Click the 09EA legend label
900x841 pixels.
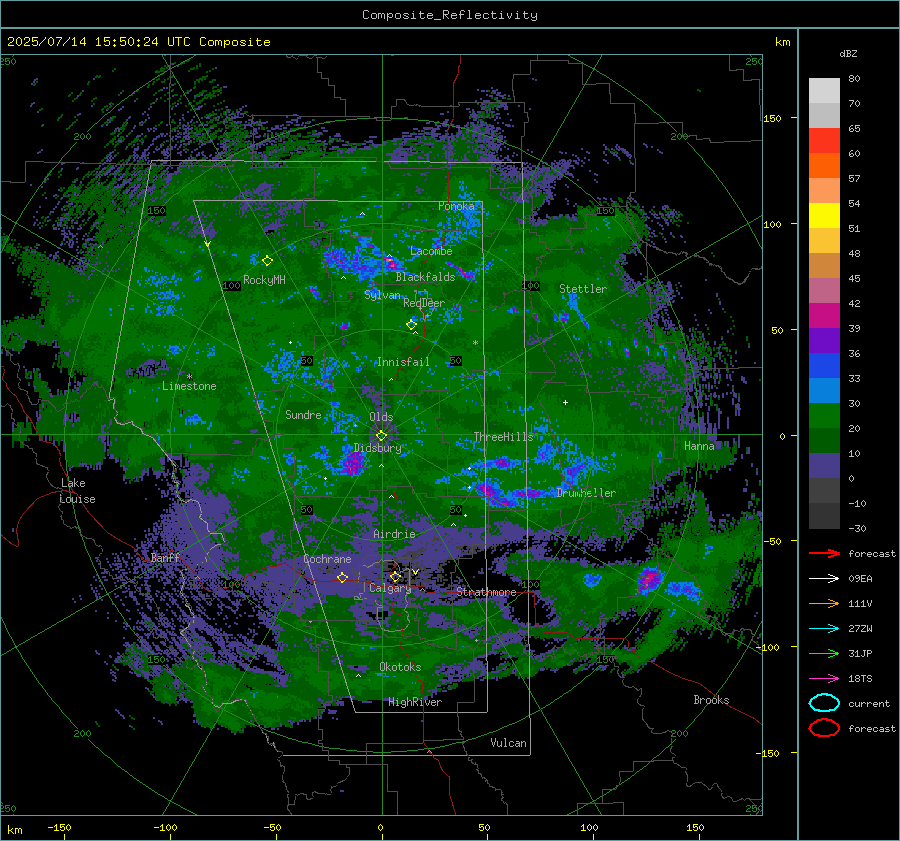click(860, 579)
